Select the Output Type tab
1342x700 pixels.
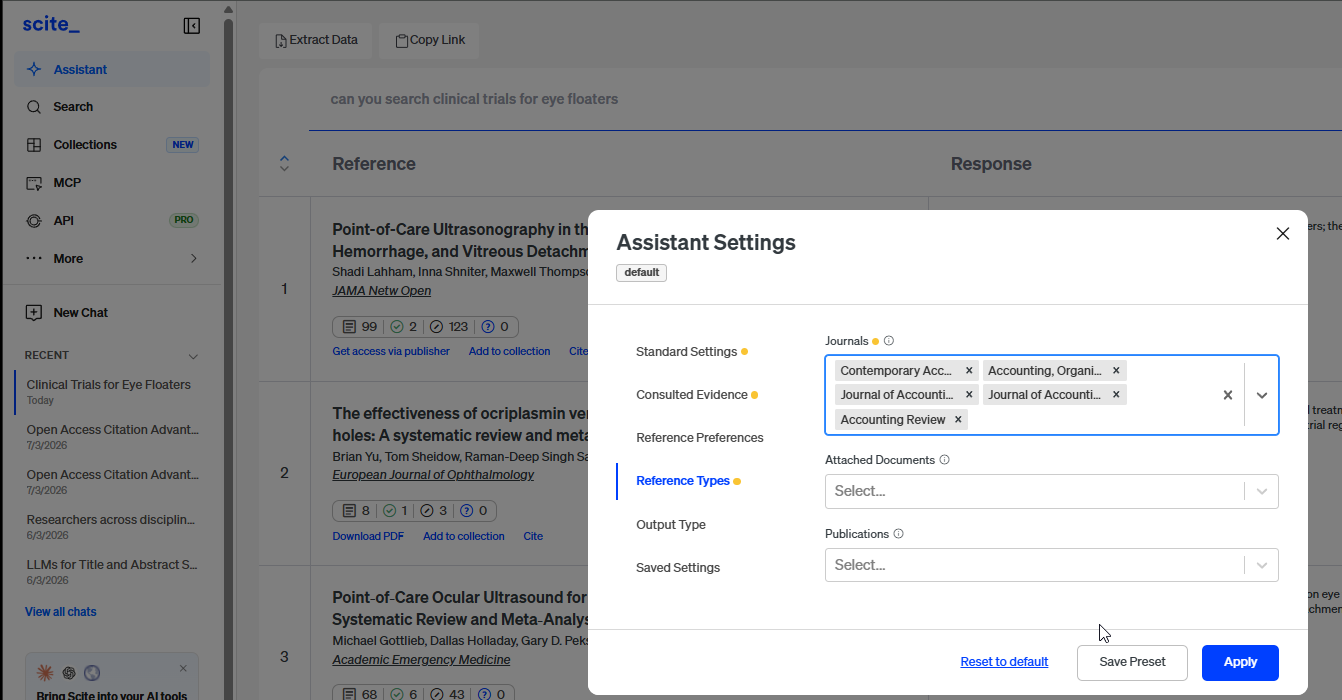[671, 525]
